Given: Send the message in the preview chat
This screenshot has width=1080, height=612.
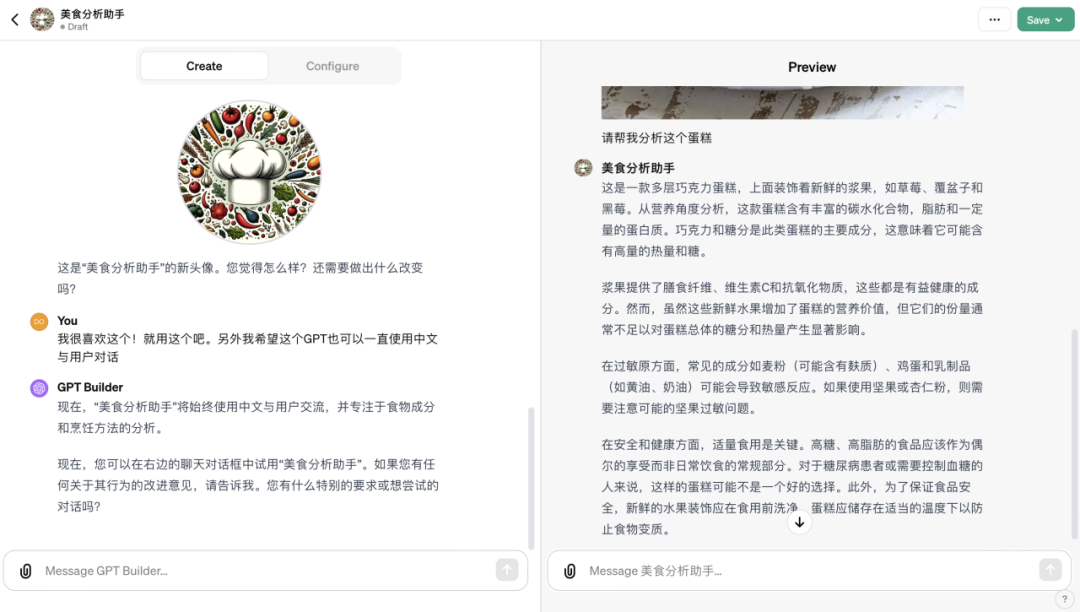Looking at the screenshot, I should [1050, 570].
